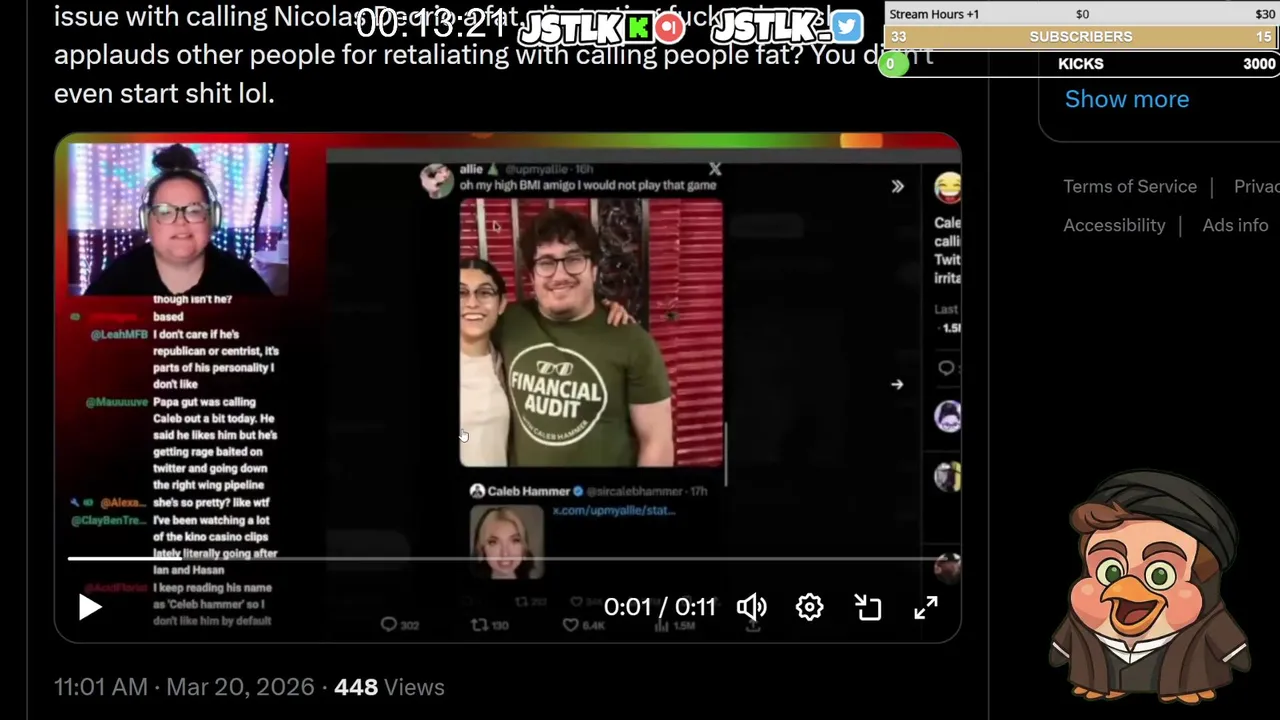
Task: Click the Stream Hours +1 goal row
Action: click(1081, 14)
